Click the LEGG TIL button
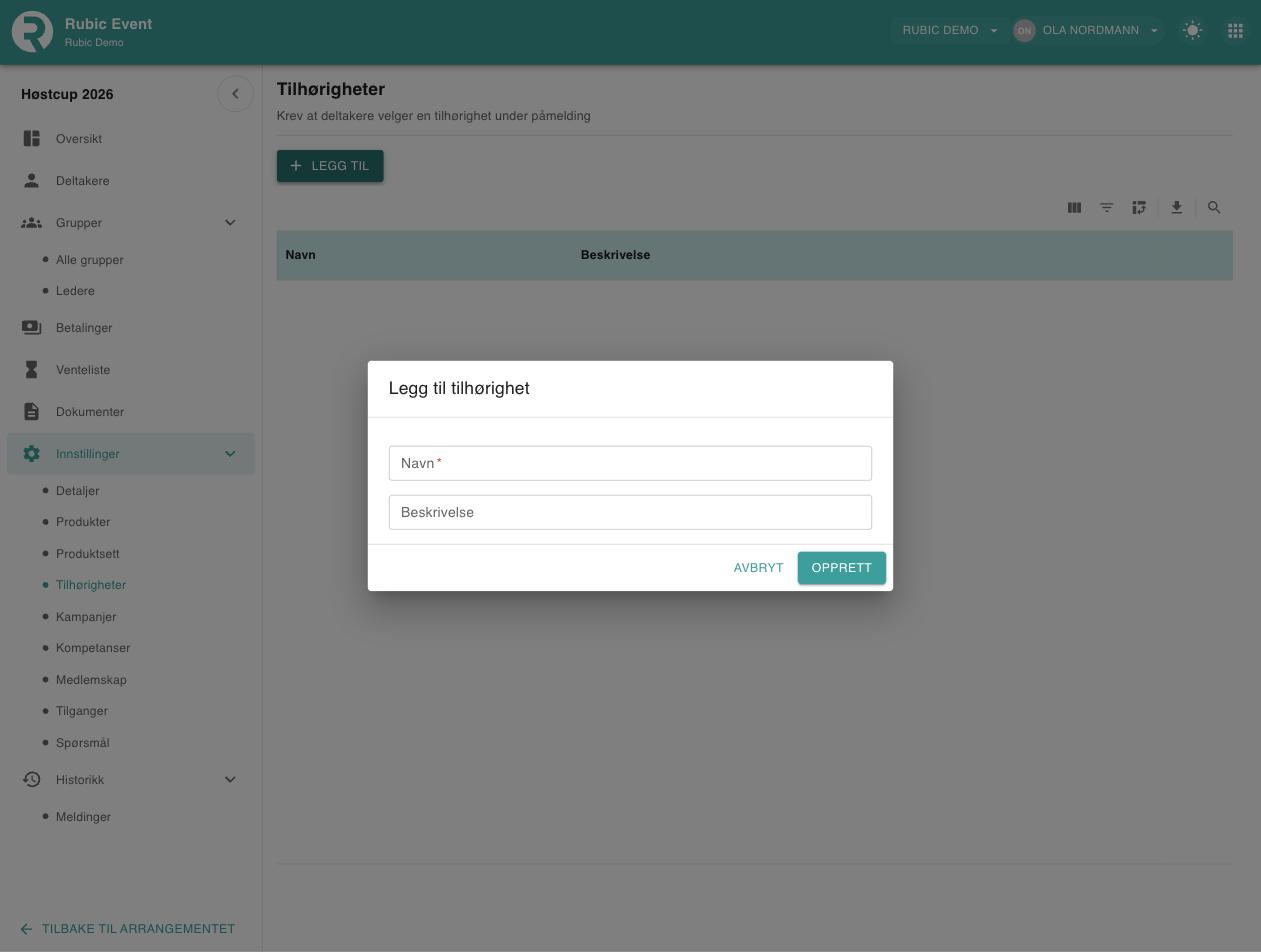The height and width of the screenshot is (952, 1261). 330,166
